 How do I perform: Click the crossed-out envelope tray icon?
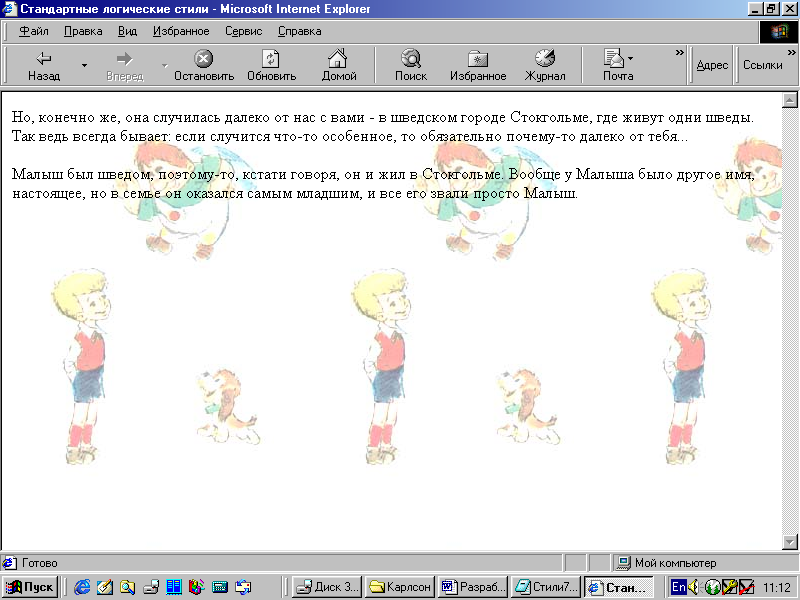click(x=746, y=587)
